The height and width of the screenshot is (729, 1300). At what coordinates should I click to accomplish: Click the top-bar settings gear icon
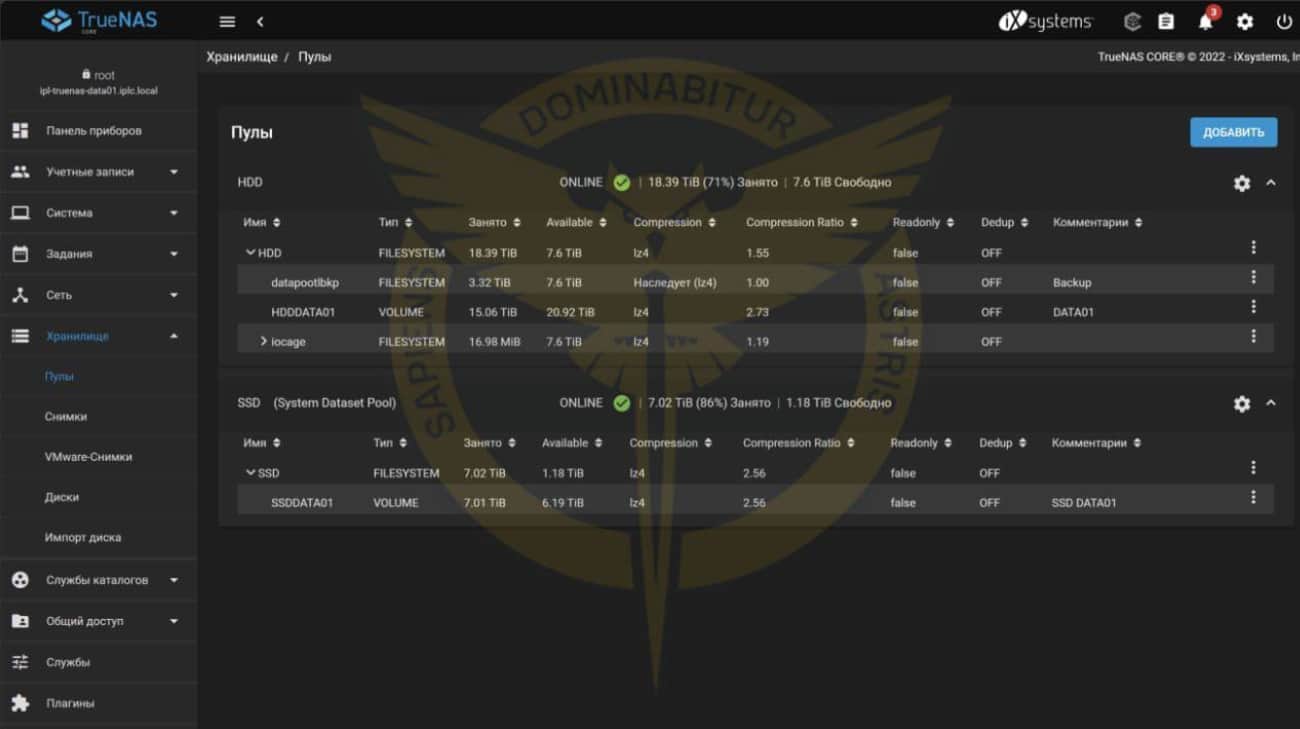click(x=1245, y=21)
